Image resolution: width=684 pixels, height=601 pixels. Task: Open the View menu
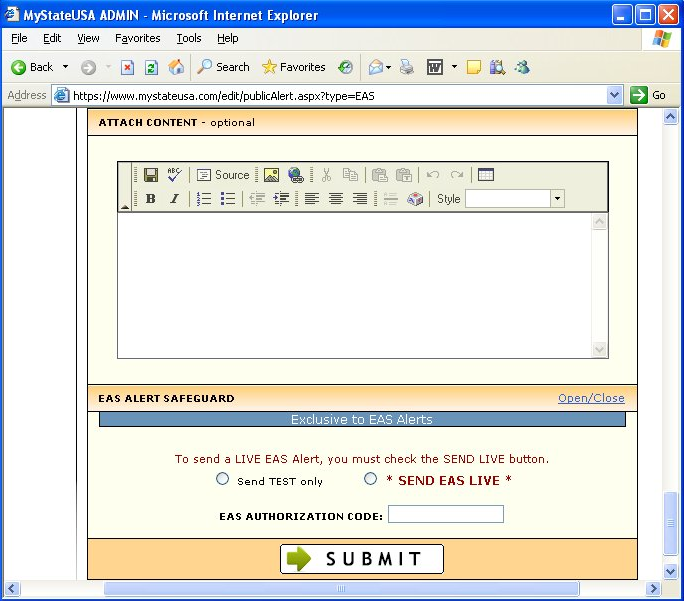[88, 38]
